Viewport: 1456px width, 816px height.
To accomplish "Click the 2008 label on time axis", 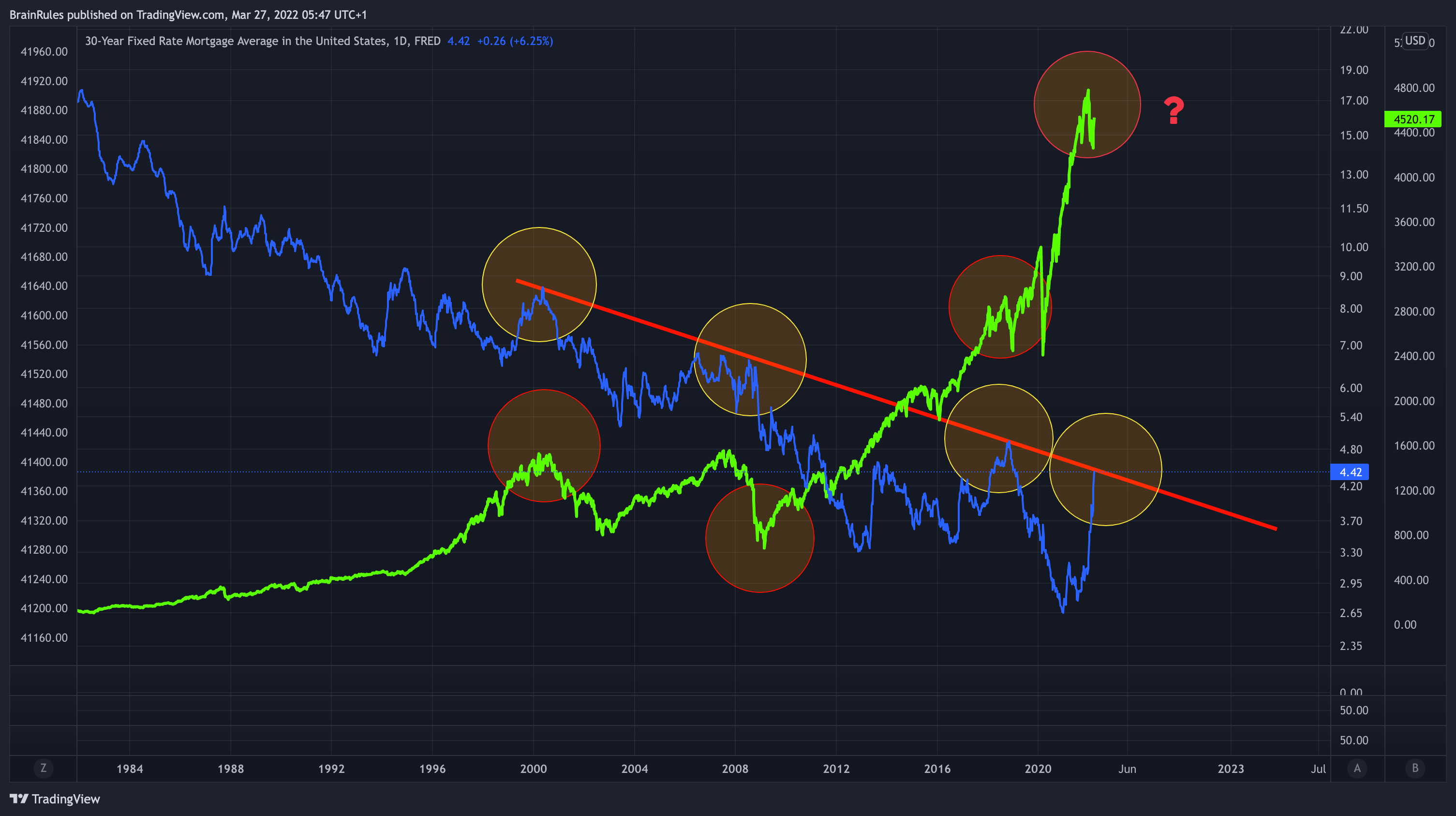I will (x=735, y=769).
